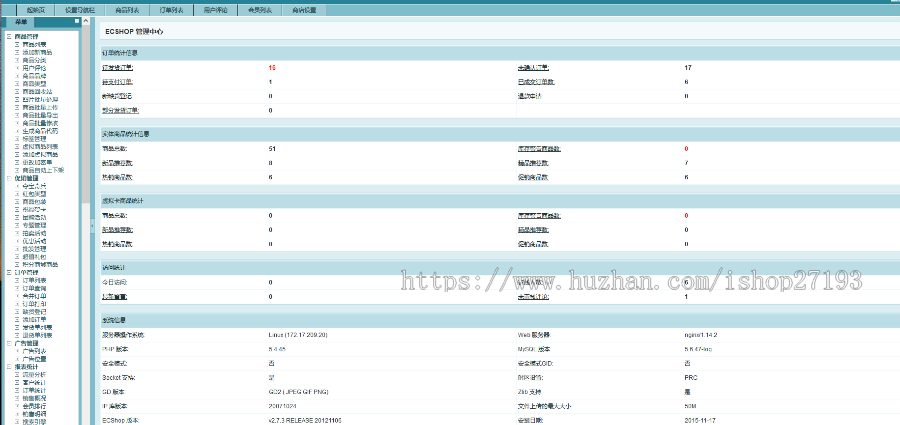Image resolution: width=900 pixels, height=425 pixels.
Task: Open 订单查询 in the sidebar
Action: coord(34,288)
